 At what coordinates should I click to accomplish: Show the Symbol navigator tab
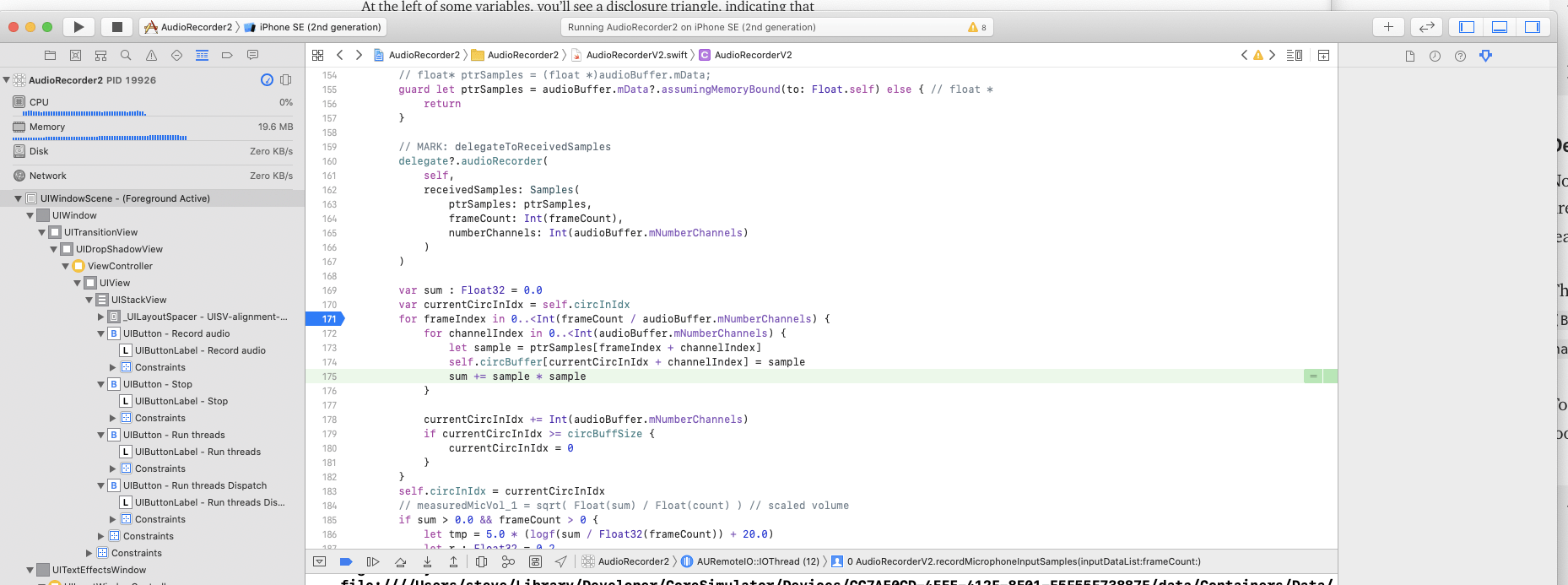coord(100,55)
